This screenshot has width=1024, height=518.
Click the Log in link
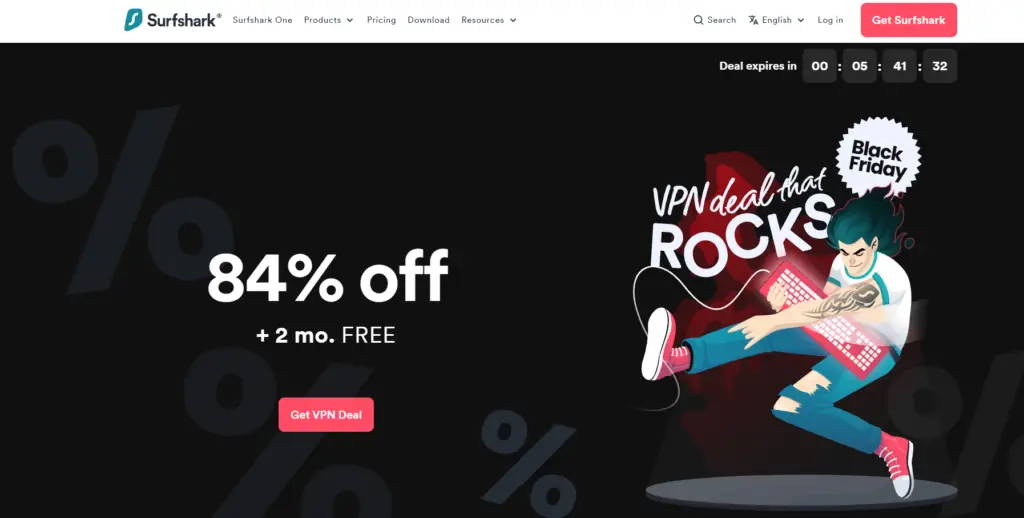click(830, 20)
